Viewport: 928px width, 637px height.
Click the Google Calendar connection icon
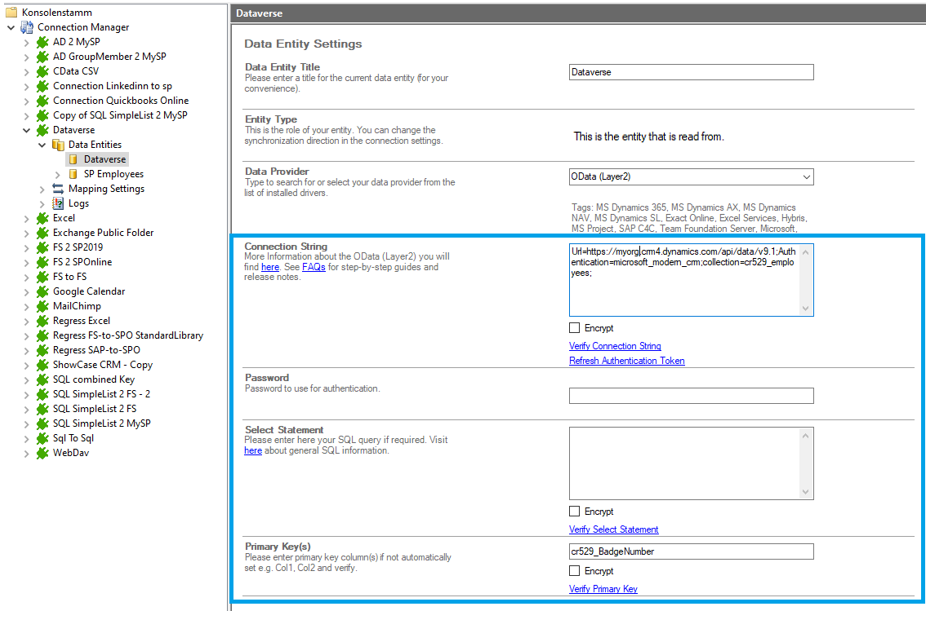42,291
